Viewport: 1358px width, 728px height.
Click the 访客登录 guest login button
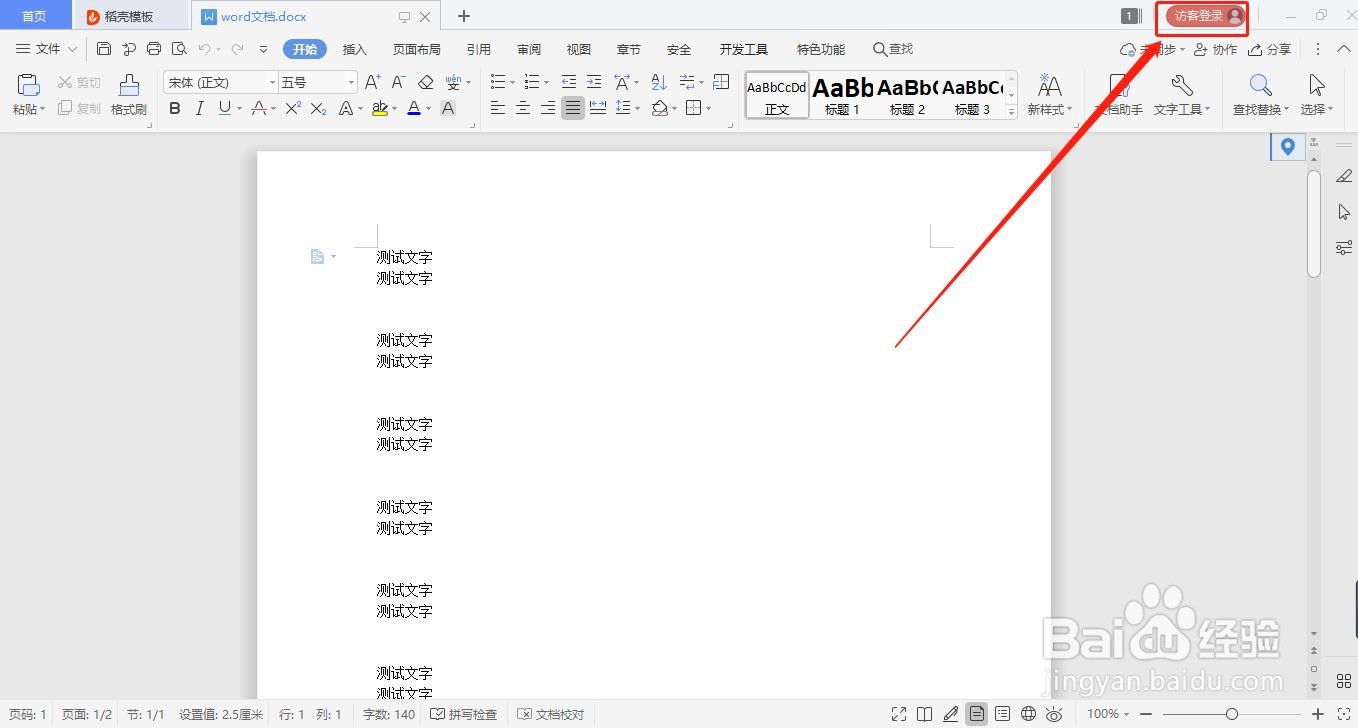pos(1199,15)
